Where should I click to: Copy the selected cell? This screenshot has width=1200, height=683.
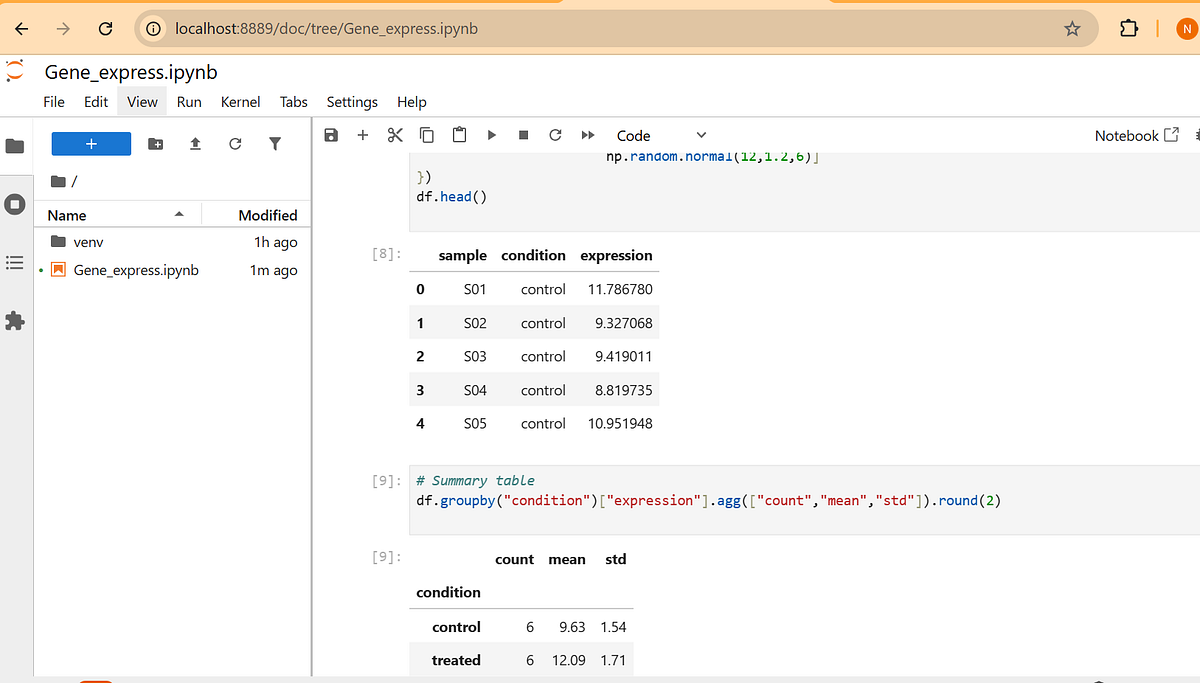[x=427, y=135]
